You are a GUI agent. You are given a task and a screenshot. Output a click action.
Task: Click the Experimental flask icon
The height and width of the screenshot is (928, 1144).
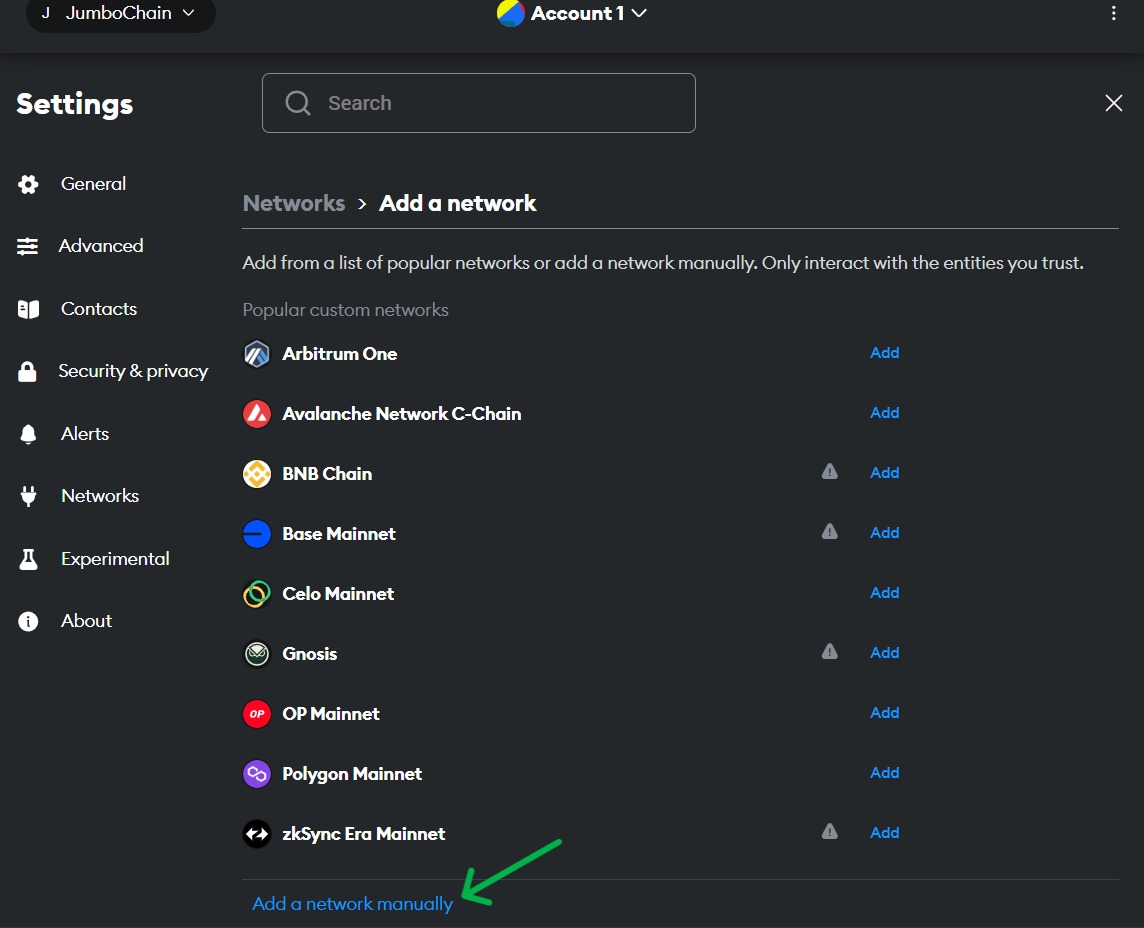click(x=28, y=559)
